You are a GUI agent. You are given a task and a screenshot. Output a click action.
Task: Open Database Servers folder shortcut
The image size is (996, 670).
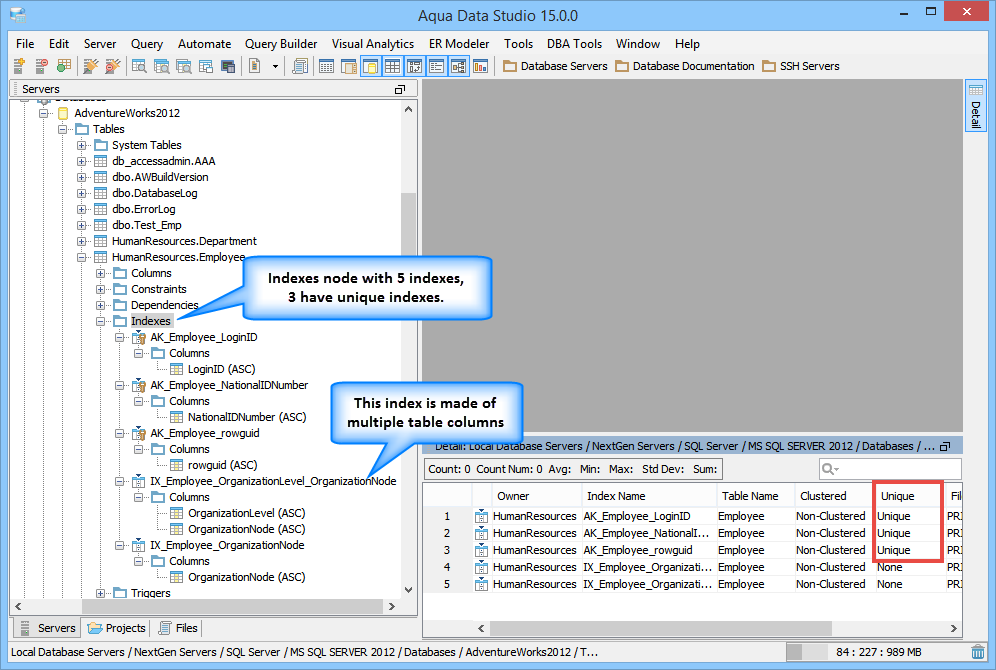[555, 66]
